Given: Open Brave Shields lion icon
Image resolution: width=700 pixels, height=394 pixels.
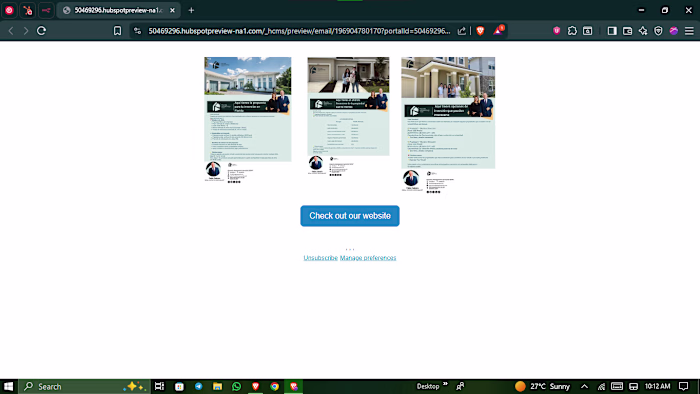Looking at the screenshot, I should point(480,31).
